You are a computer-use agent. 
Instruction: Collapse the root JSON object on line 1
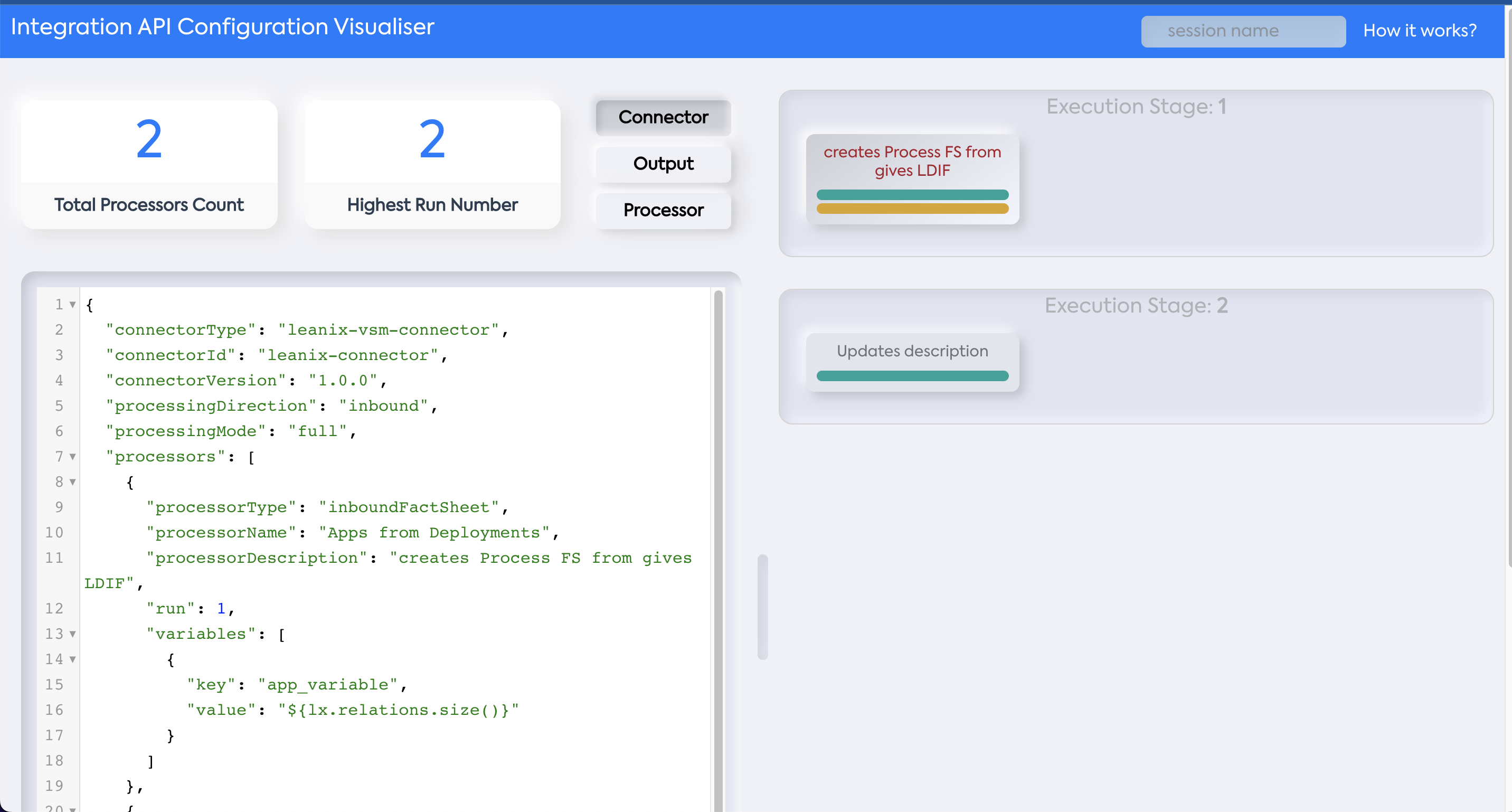72,304
